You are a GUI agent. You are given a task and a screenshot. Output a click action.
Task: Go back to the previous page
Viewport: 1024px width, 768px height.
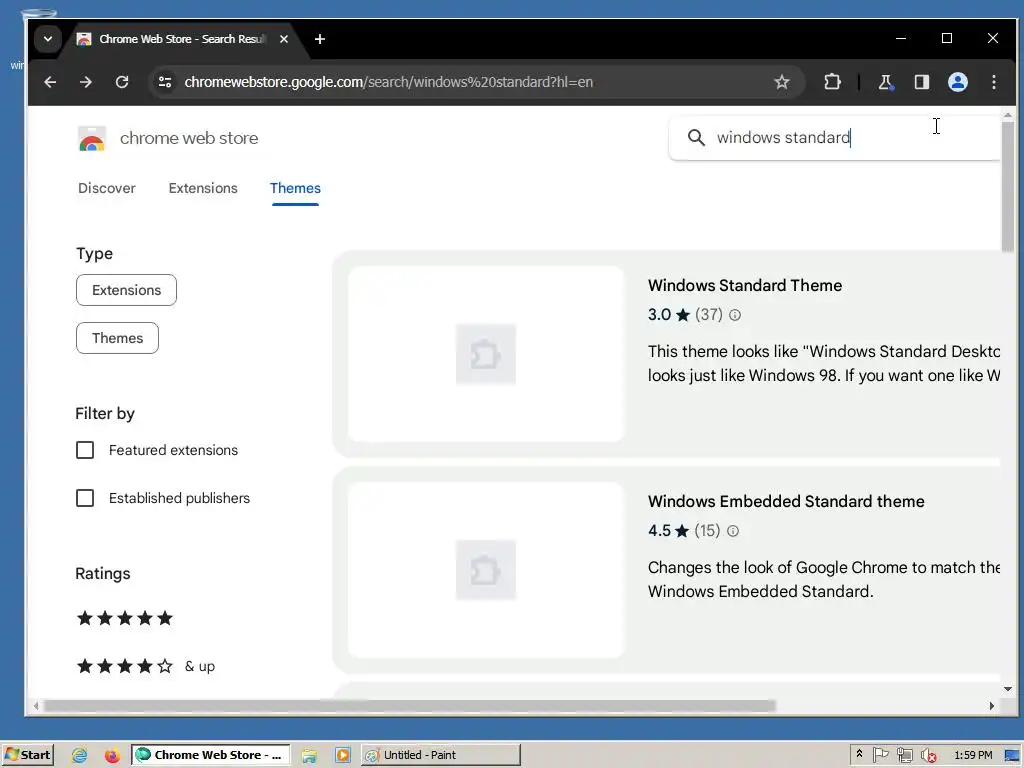(x=50, y=82)
